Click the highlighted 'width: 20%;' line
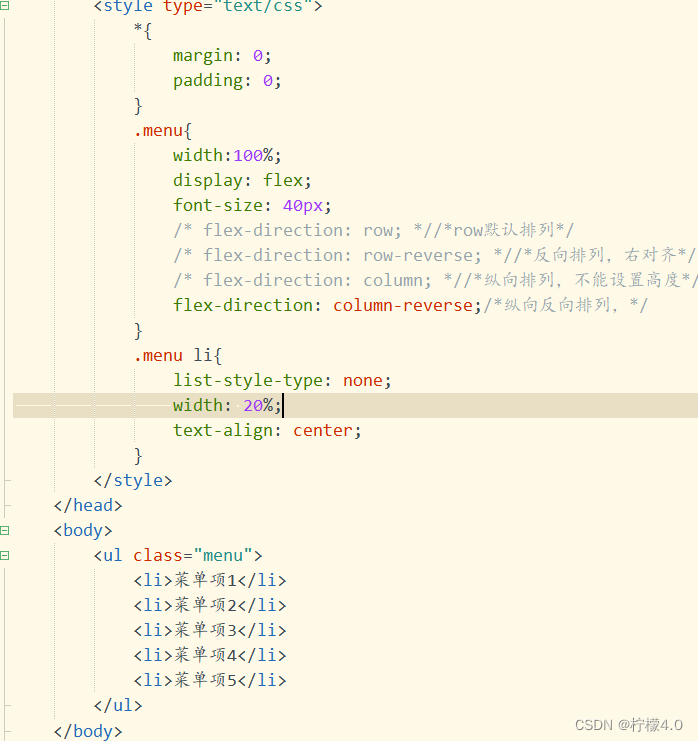Image resolution: width=698 pixels, height=741 pixels. click(355, 405)
